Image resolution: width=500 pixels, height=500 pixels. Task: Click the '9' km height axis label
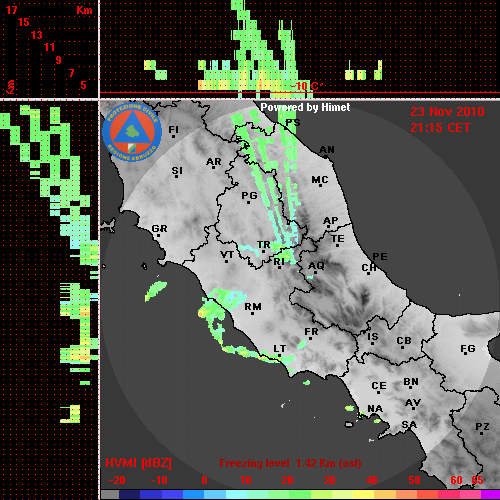pos(59,60)
